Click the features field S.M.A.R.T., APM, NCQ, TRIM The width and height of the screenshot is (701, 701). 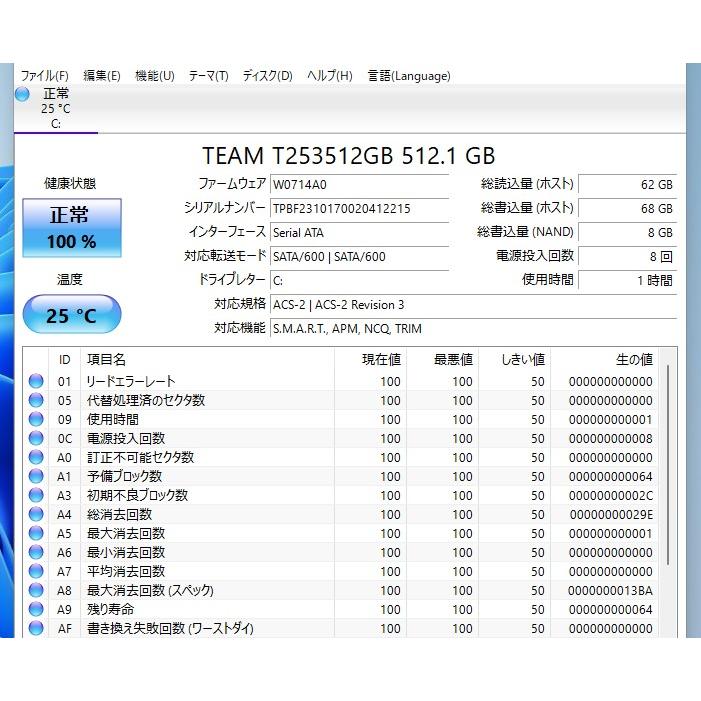(473, 329)
